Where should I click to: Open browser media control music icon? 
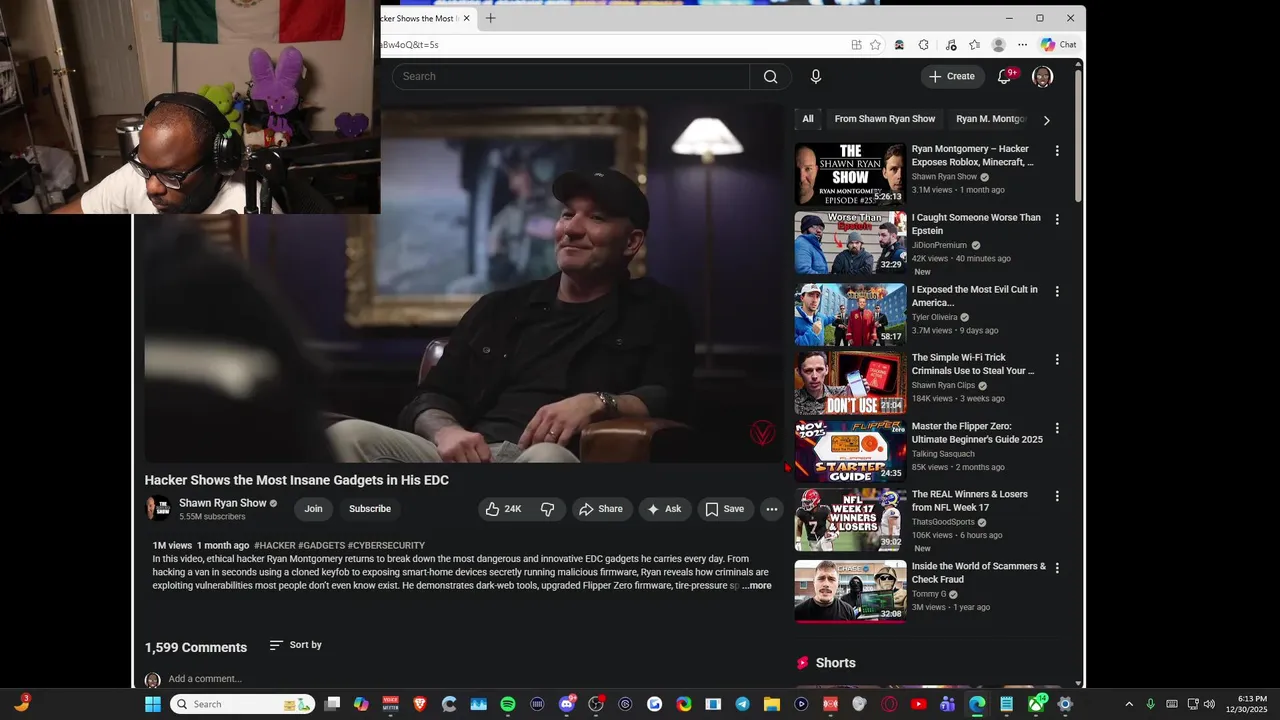click(950, 45)
